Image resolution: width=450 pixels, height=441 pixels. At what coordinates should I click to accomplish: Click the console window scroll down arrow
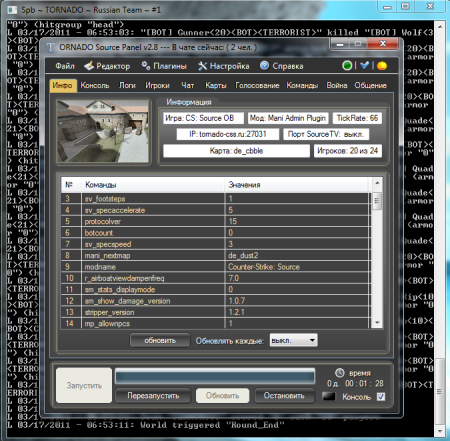coord(440,431)
